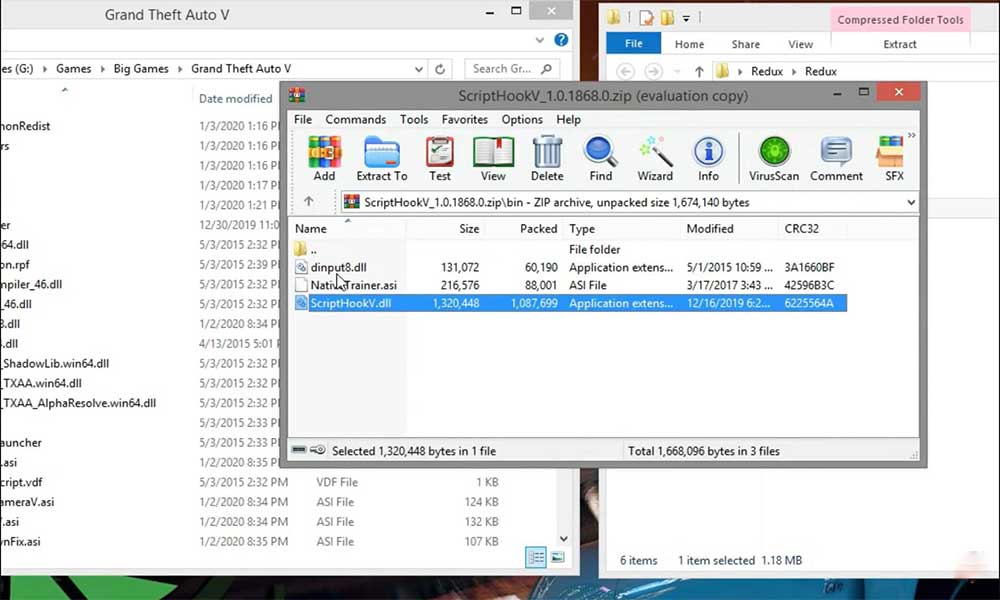Switch to large icons view in Explorer
The width and height of the screenshot is (1000, 600).
(557, 558)
